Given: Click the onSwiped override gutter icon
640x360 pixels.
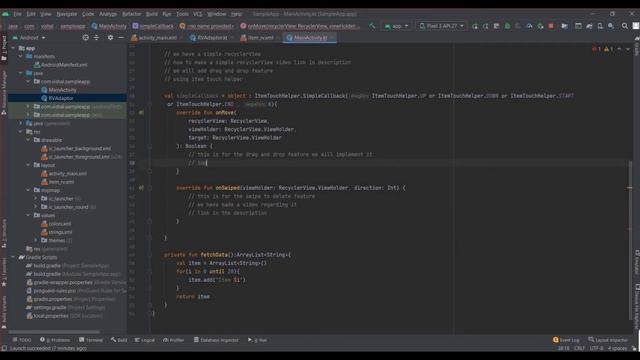Looking at the screenshot, I should (141, 188).
